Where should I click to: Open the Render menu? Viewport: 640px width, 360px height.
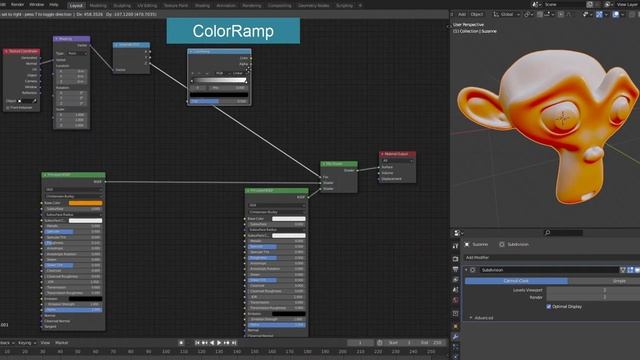coord(18,4)
